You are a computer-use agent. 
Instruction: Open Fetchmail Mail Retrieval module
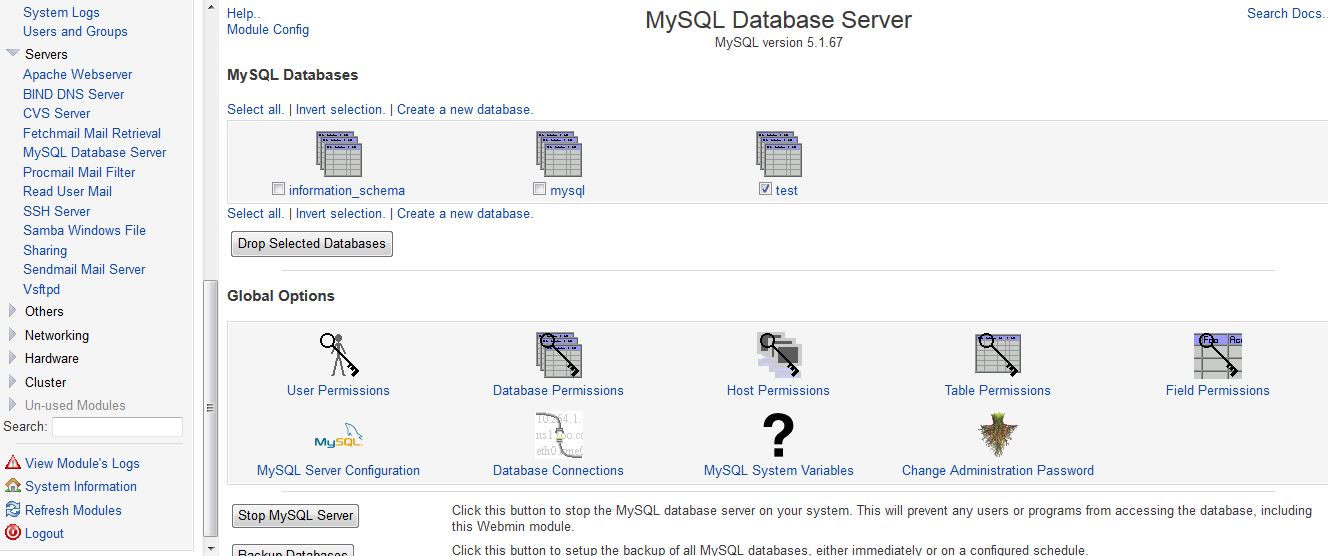[92, 133]
